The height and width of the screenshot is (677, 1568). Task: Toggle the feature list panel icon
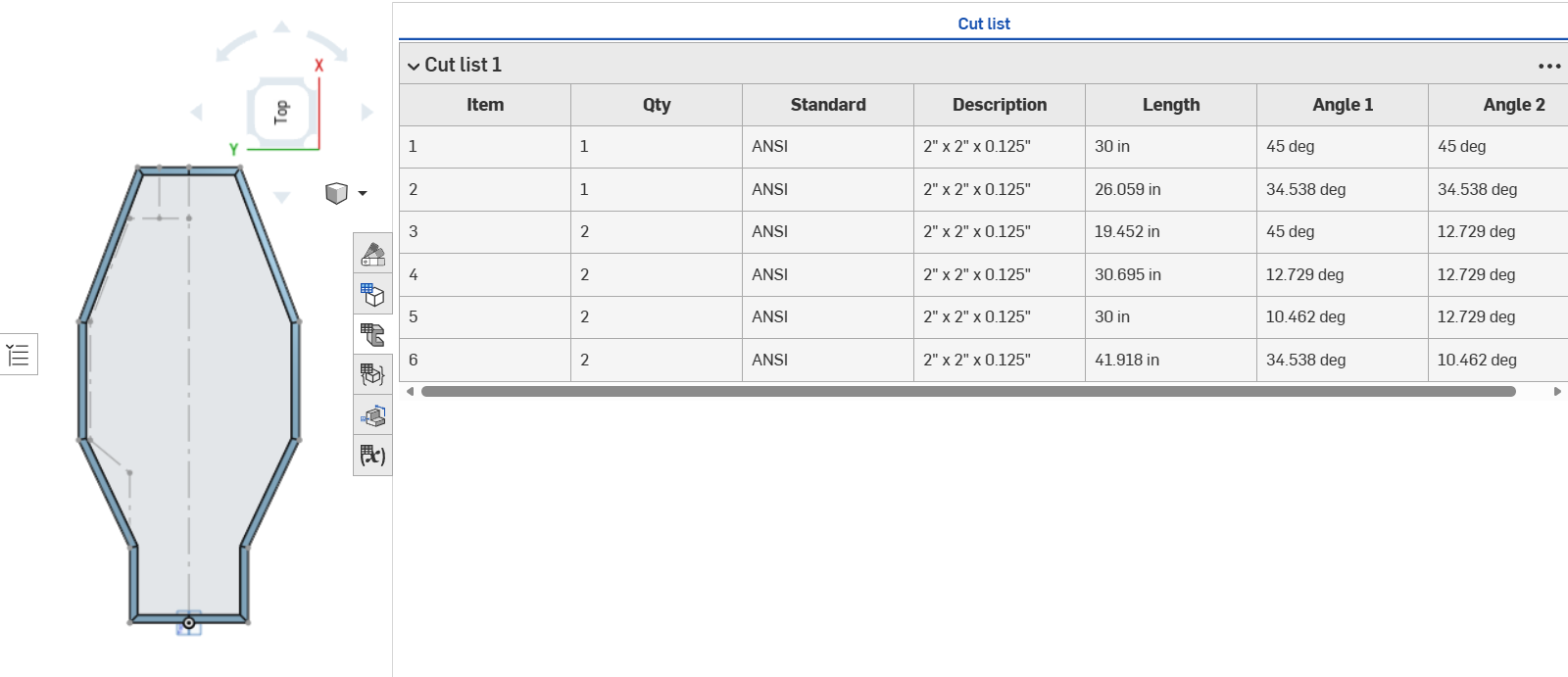click(18, 355)
